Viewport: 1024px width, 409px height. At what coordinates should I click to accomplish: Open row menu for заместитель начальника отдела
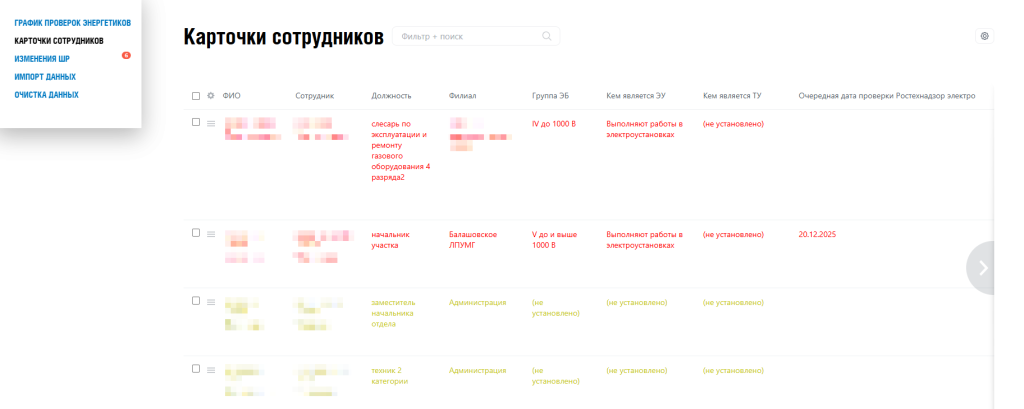tap(211, 302)
